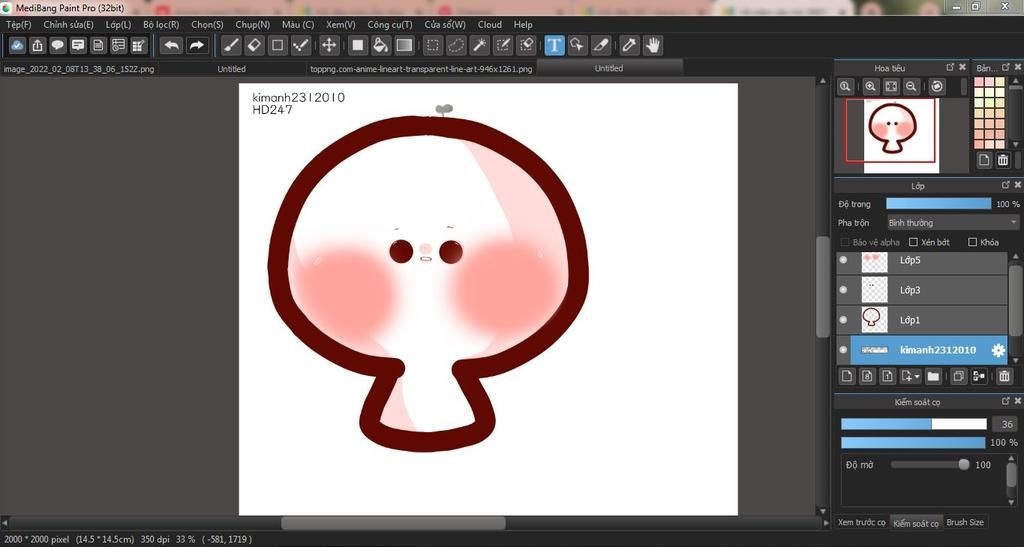Pick the Move tool with four arrows
The height and width of the screenshot is (547, 1024).
pos(328,45)
